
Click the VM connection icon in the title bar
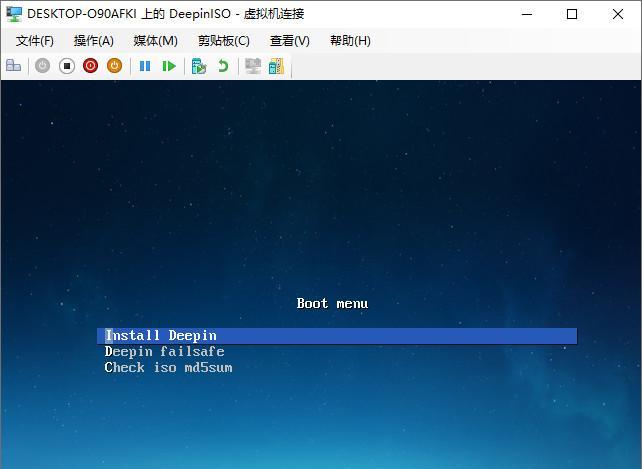[14, 14]
